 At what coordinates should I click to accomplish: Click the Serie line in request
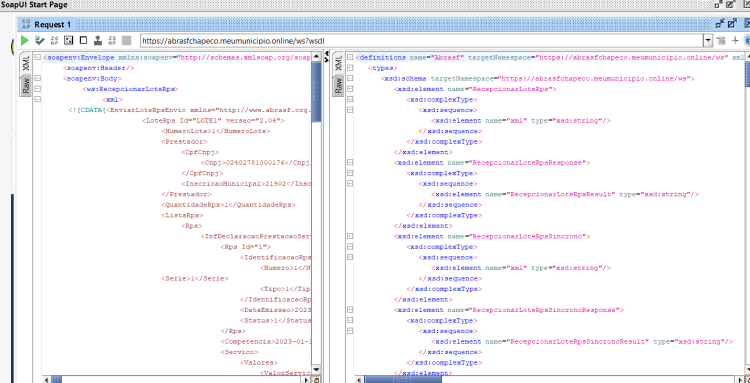(x=195, y=278)
